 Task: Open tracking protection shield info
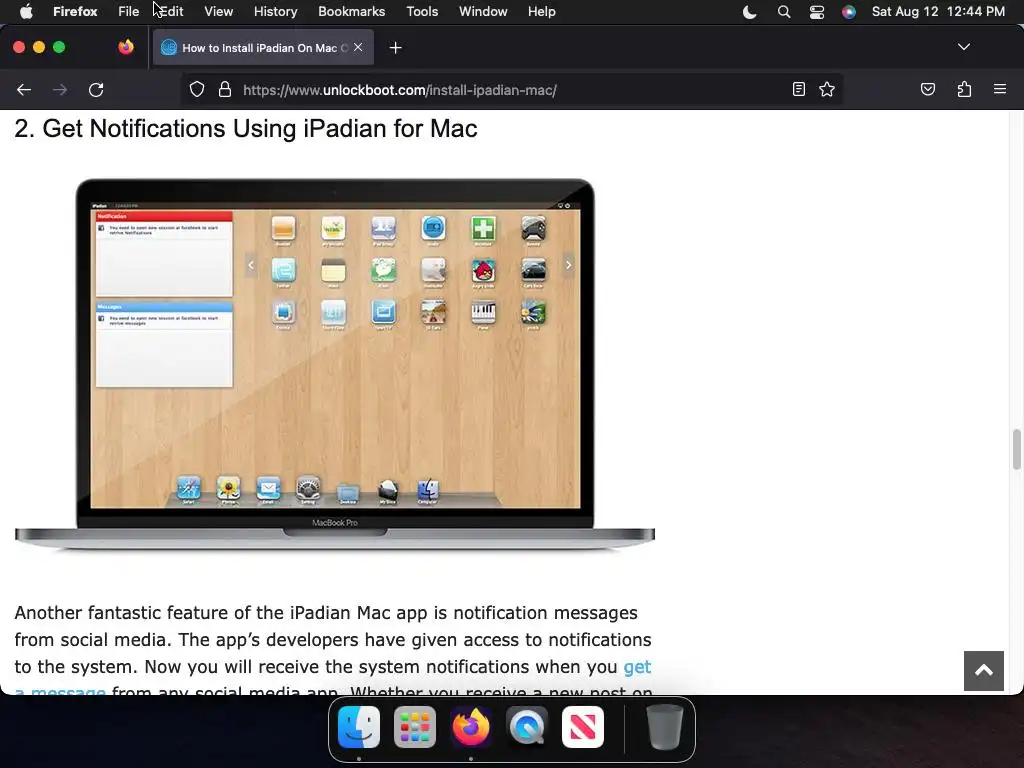coord(197,89)
